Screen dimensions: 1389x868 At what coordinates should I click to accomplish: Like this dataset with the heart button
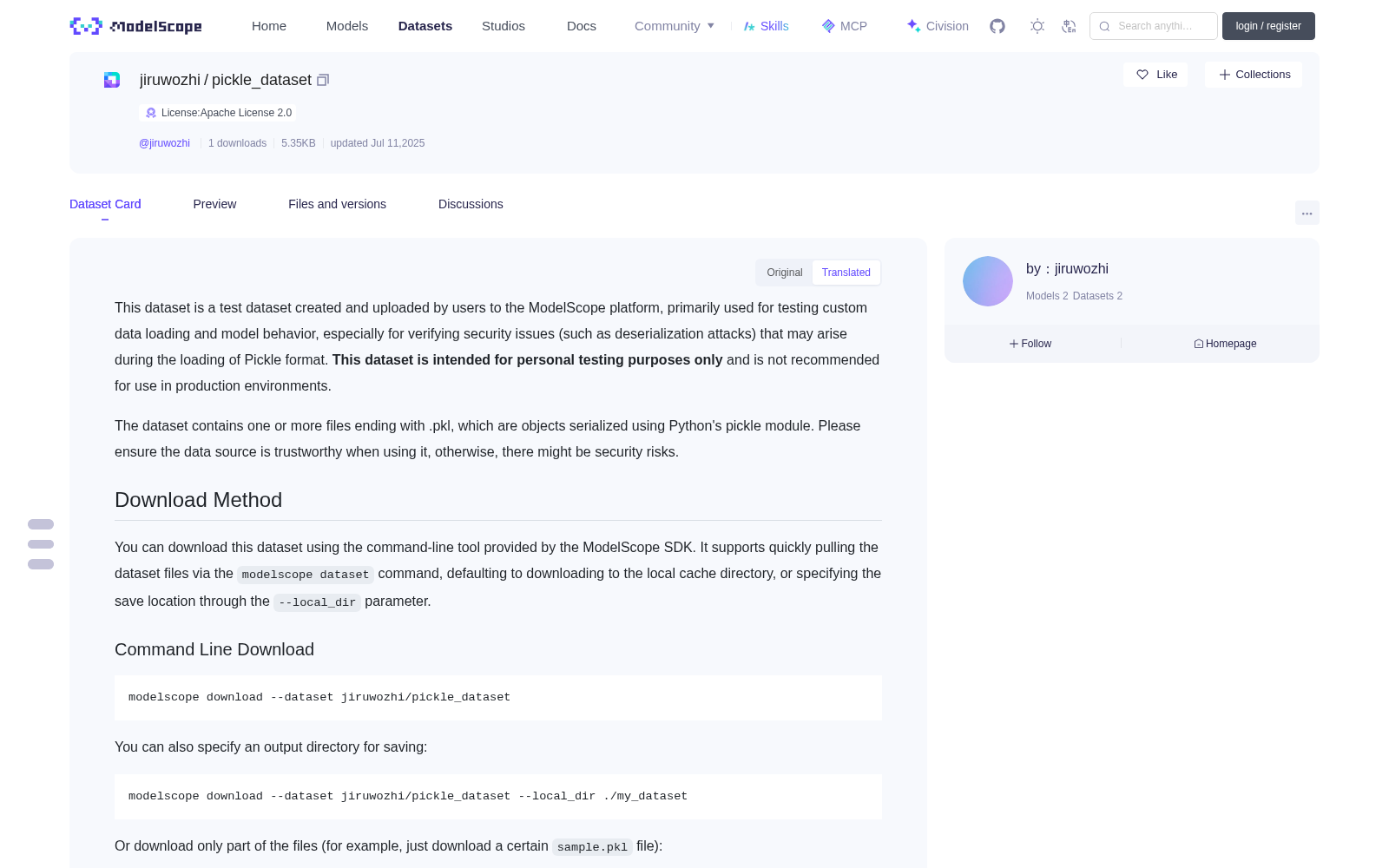pos(1155,75)
